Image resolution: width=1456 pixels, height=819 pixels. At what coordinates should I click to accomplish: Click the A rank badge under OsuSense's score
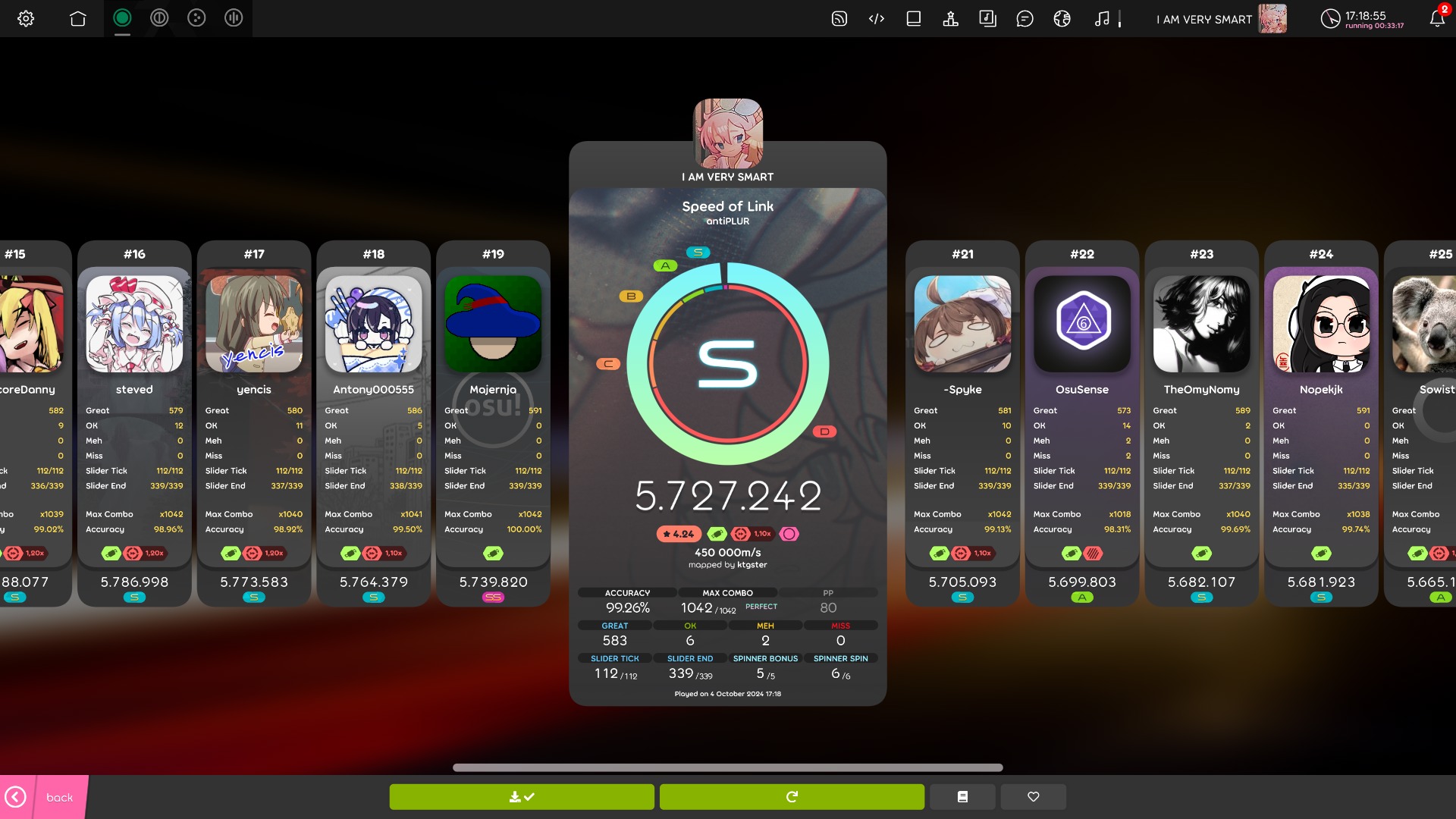(1082, 598)
